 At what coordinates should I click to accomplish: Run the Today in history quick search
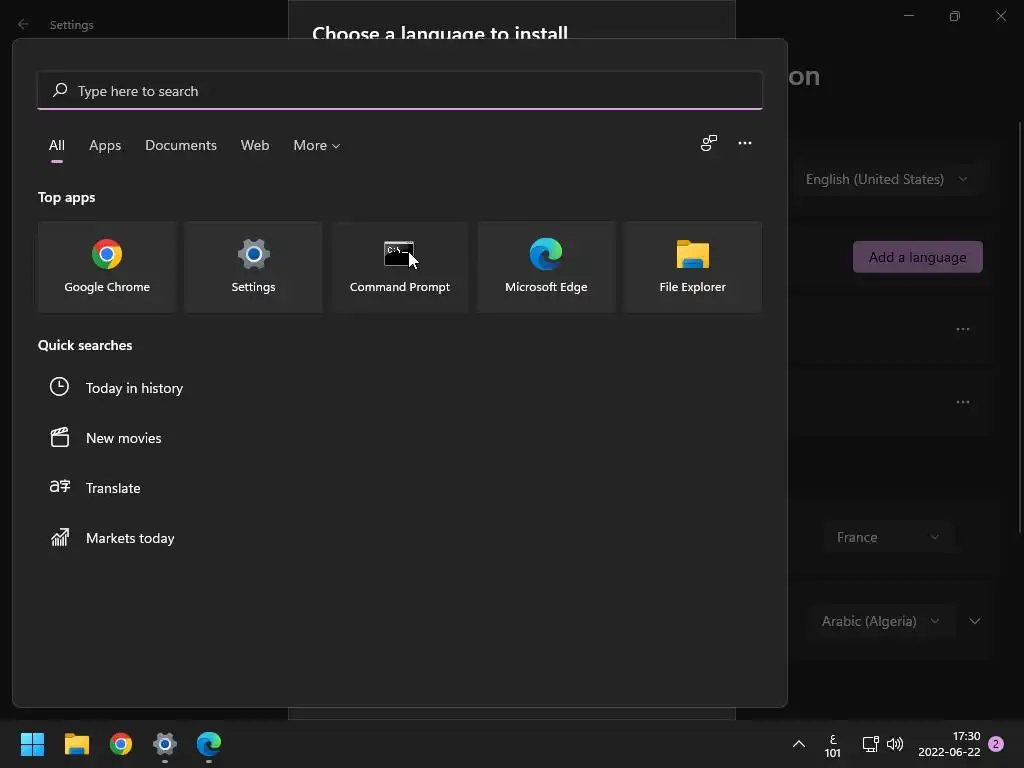pyautogui.click(x=135, y=388)
